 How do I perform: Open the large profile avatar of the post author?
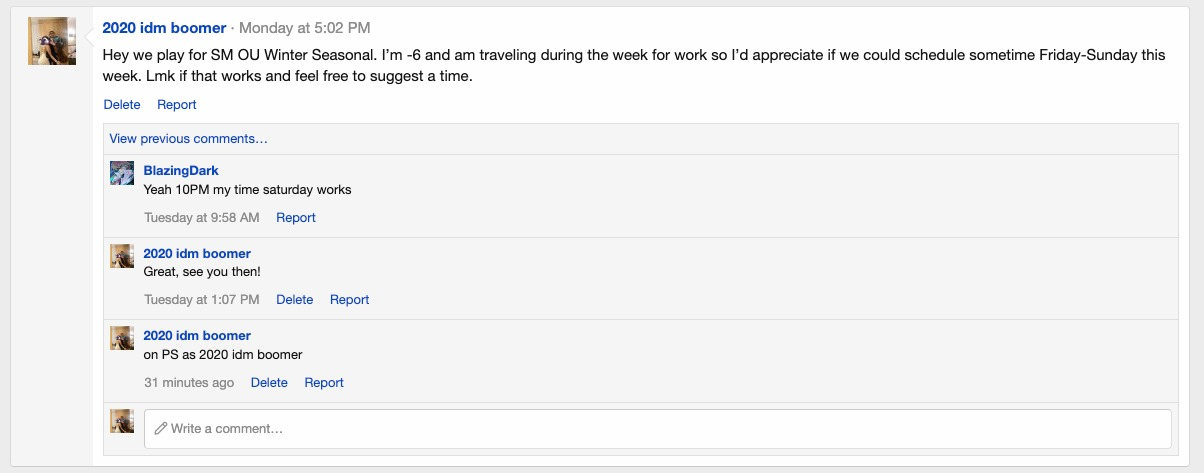tap(52, 41)
